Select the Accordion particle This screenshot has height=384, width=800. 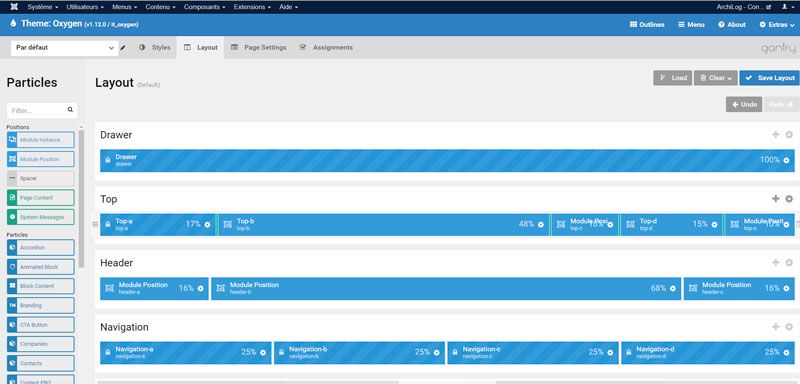point(40,248)
